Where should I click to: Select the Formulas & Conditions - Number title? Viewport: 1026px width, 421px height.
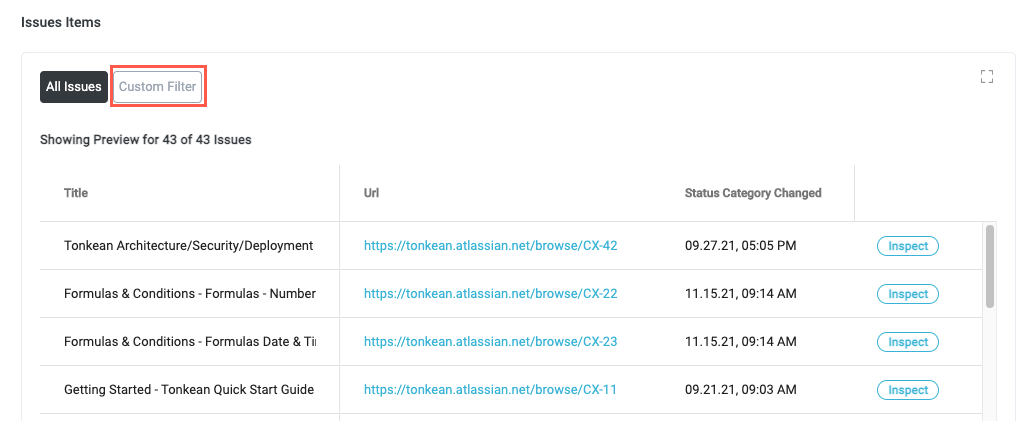(189, 294)
